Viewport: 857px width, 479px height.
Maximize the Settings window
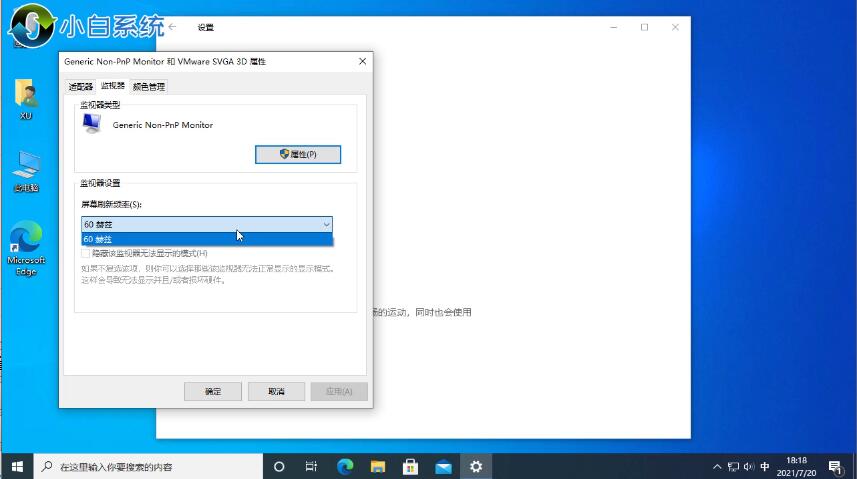point(644,27)
